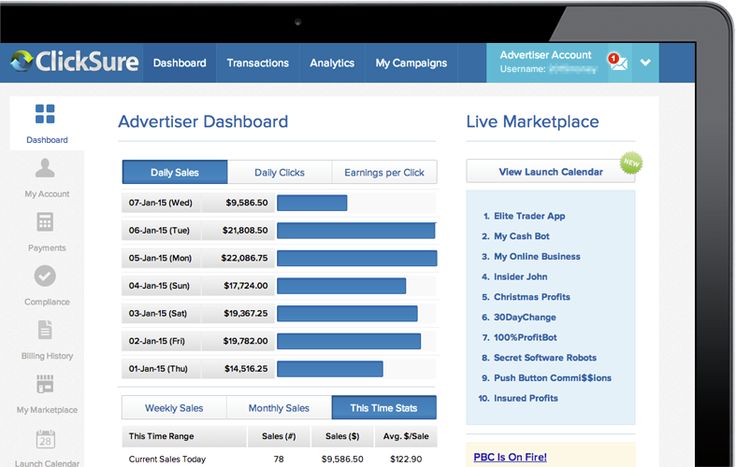Screen dimensions: 736x467
Task: Open the messages envelope icon
Action: coord(618,62)
